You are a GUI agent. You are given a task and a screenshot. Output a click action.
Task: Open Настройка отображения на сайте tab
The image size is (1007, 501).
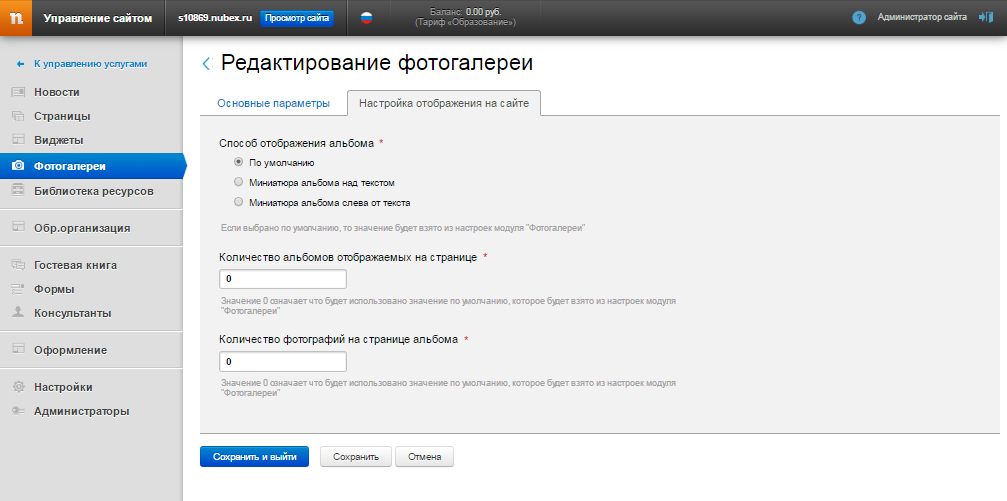pos(444,103)
